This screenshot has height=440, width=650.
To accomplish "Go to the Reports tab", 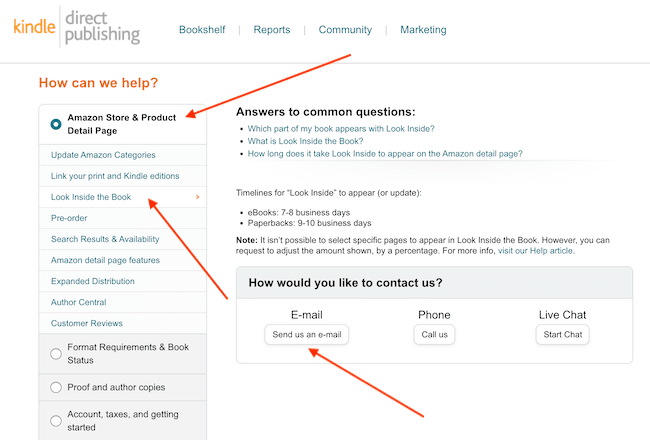I will click(x=272, y=30).
